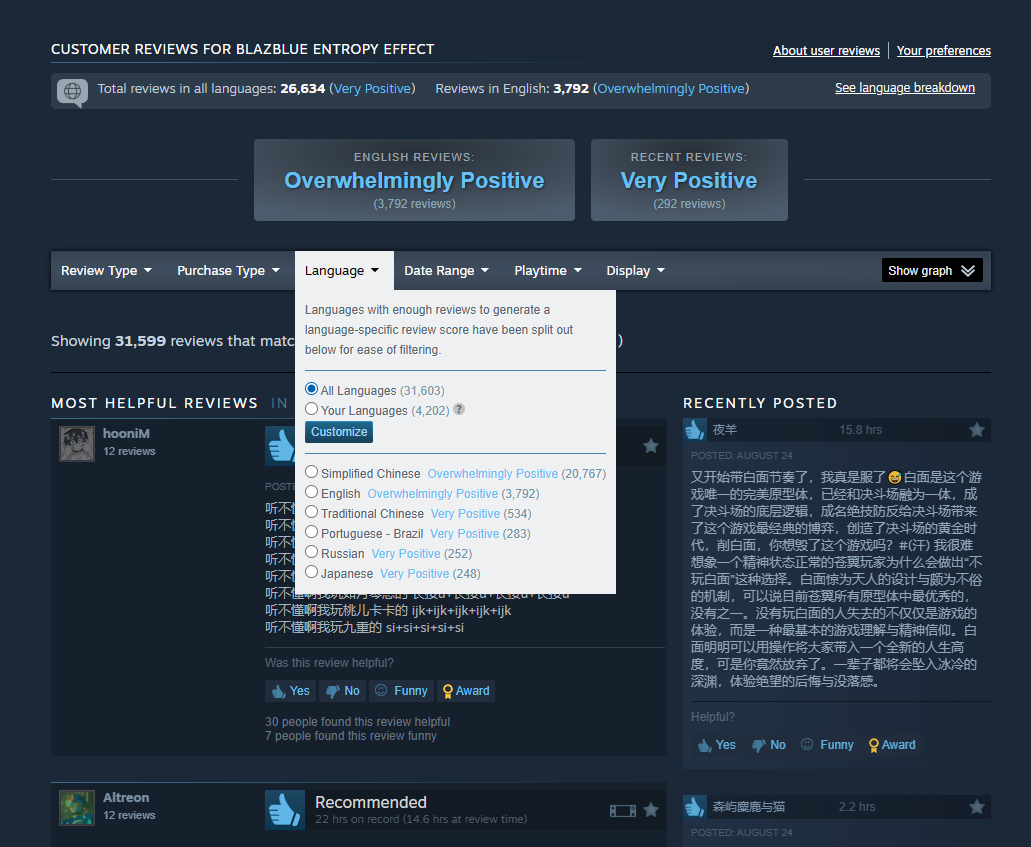Click the thumbs-up Recommended icon on Altreon's review

coord(285,810)
